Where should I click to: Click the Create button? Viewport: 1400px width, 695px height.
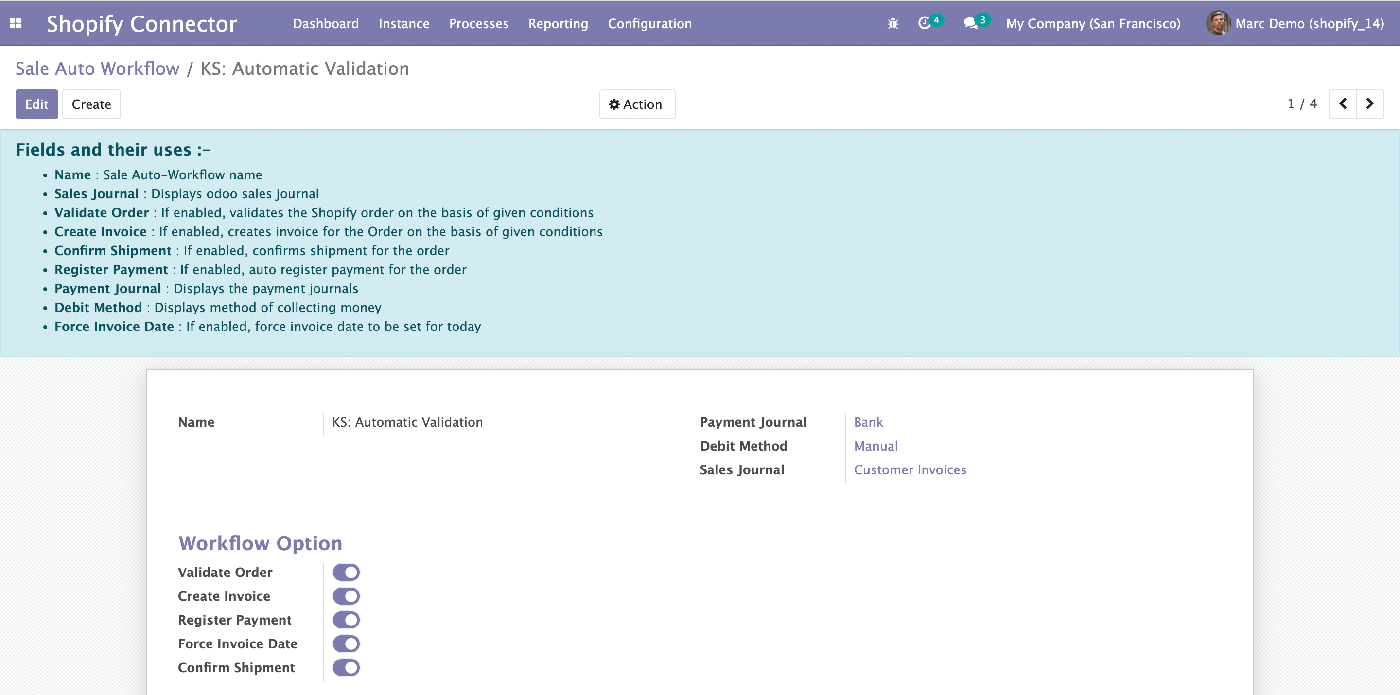[x=91, y=104]
